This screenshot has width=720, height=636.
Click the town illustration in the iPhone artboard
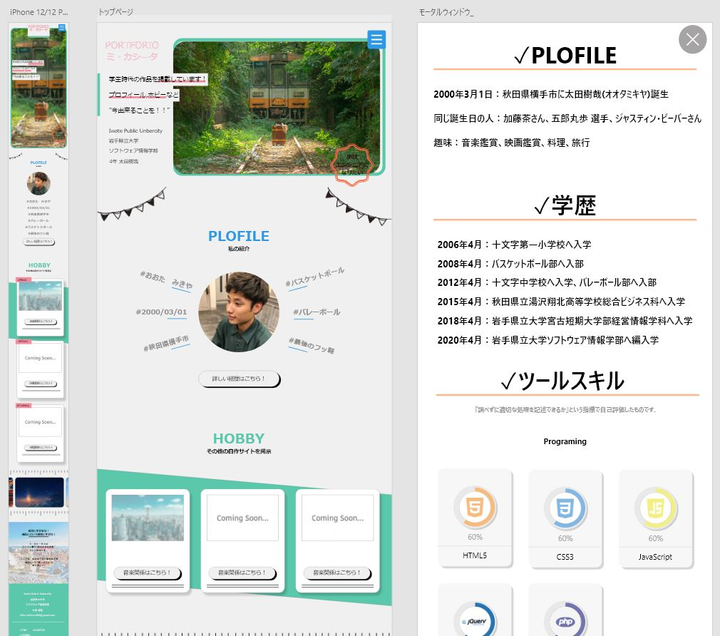pyautogui.click(x=39, y=552)
